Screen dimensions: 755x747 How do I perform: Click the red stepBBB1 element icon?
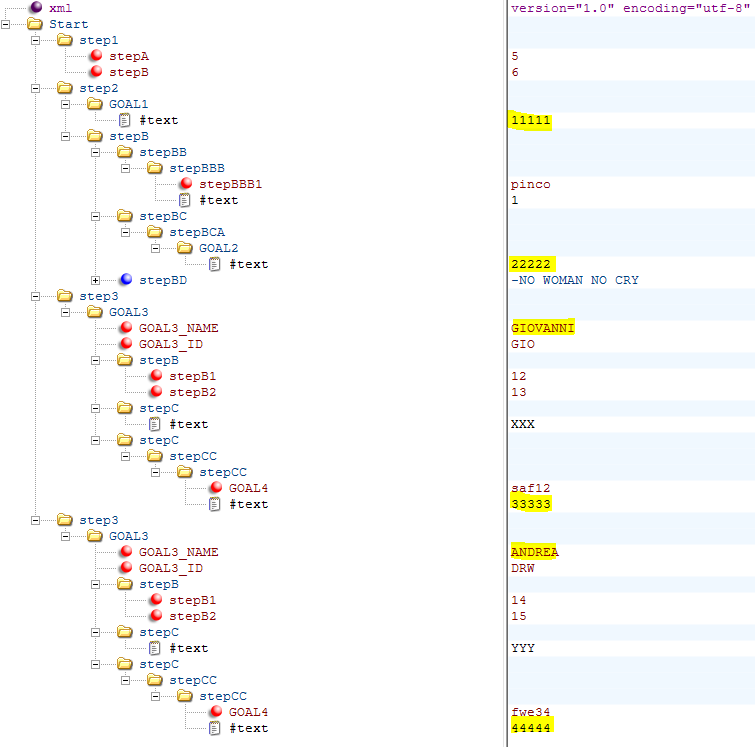[x=185, y=184]
